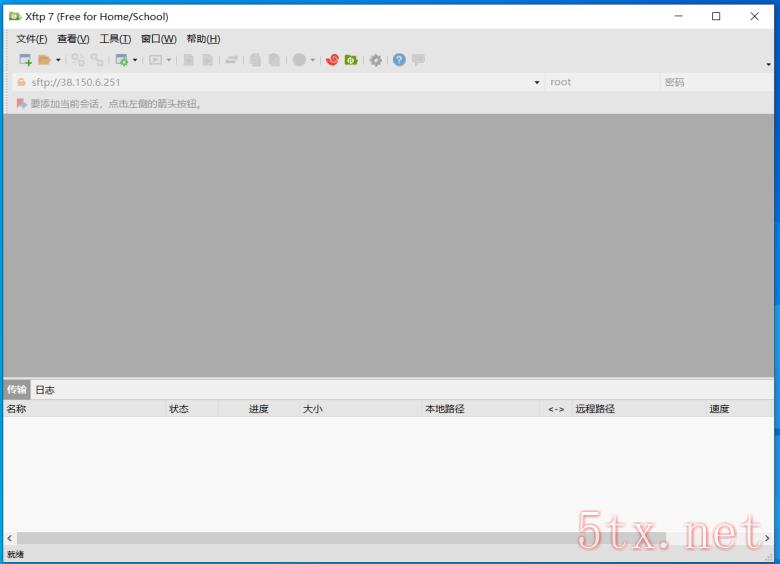Click the 就绪 status bar text
This screenshot has height=564, width=780.
tap(15, 555)
